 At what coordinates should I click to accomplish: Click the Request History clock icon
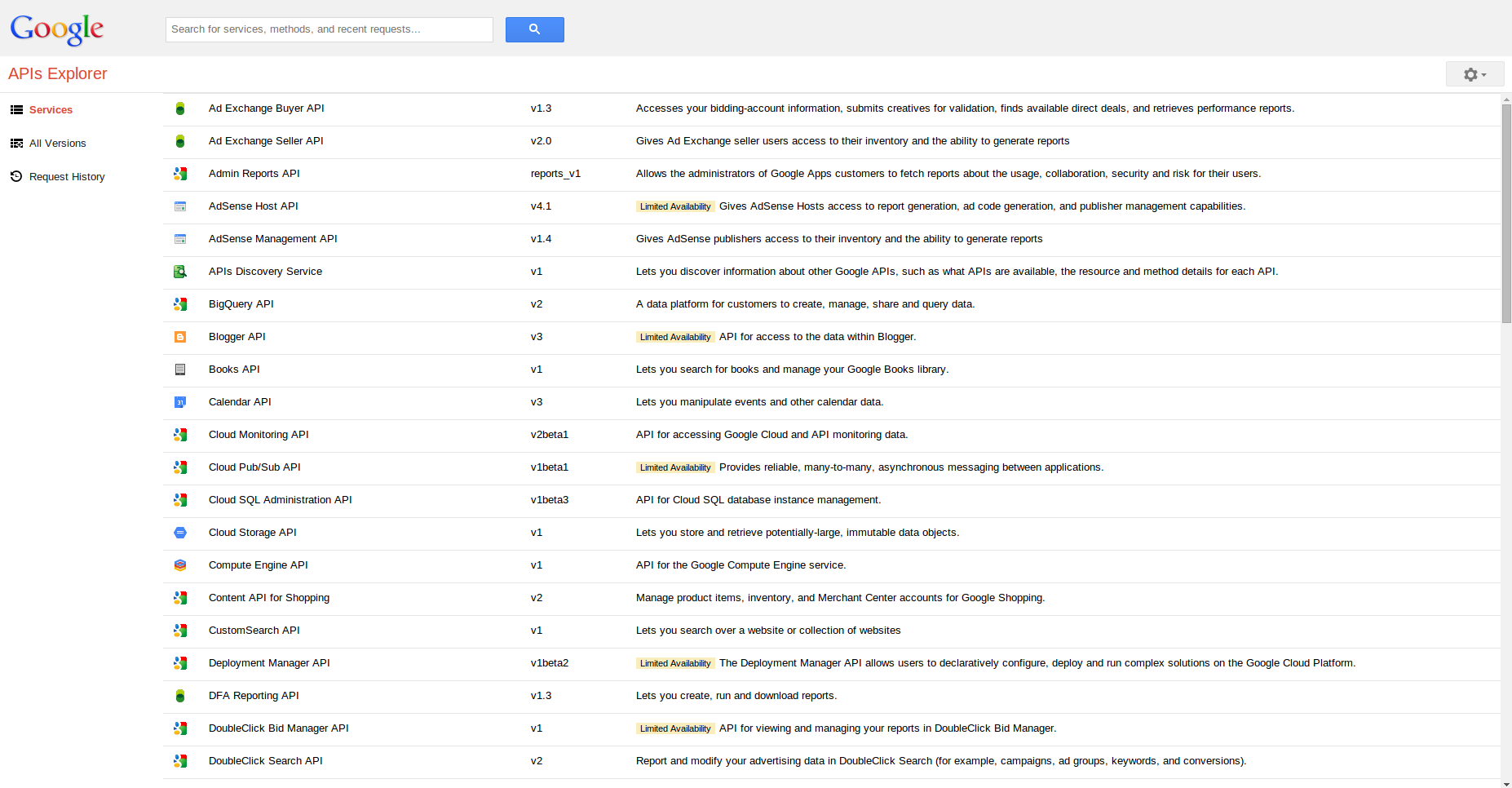click(16, 176)
